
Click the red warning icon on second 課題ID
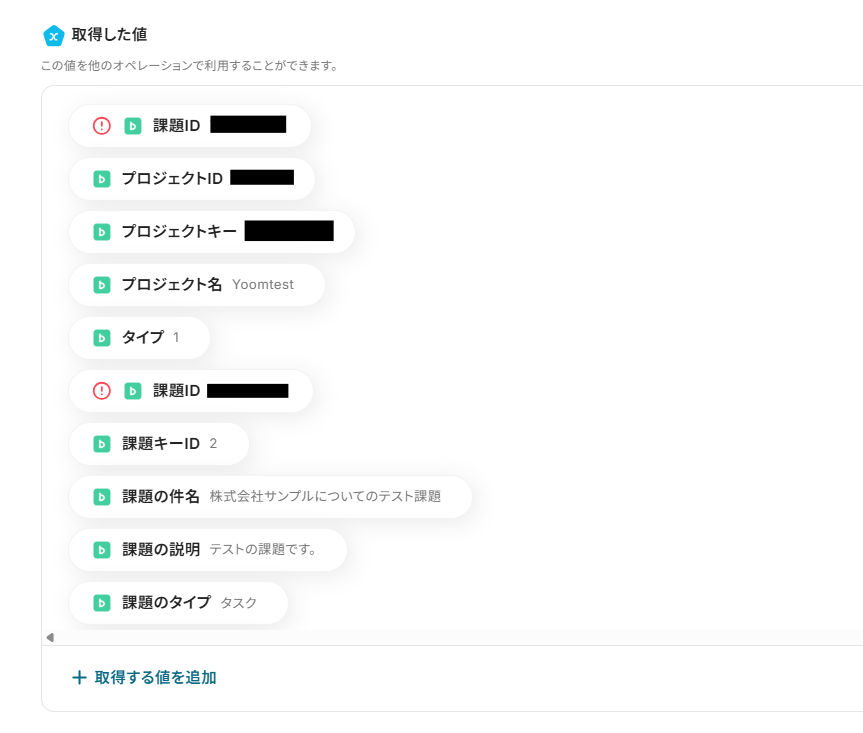[x=102, y=391]
